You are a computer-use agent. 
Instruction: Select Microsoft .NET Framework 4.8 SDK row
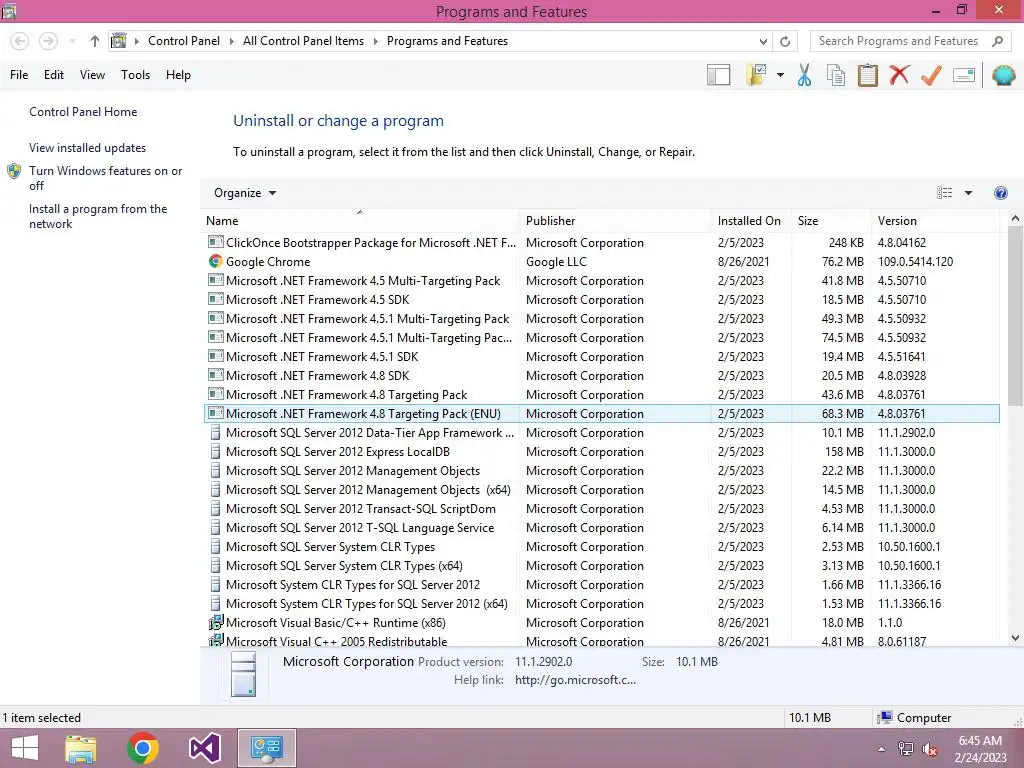[x=601, y=376]
